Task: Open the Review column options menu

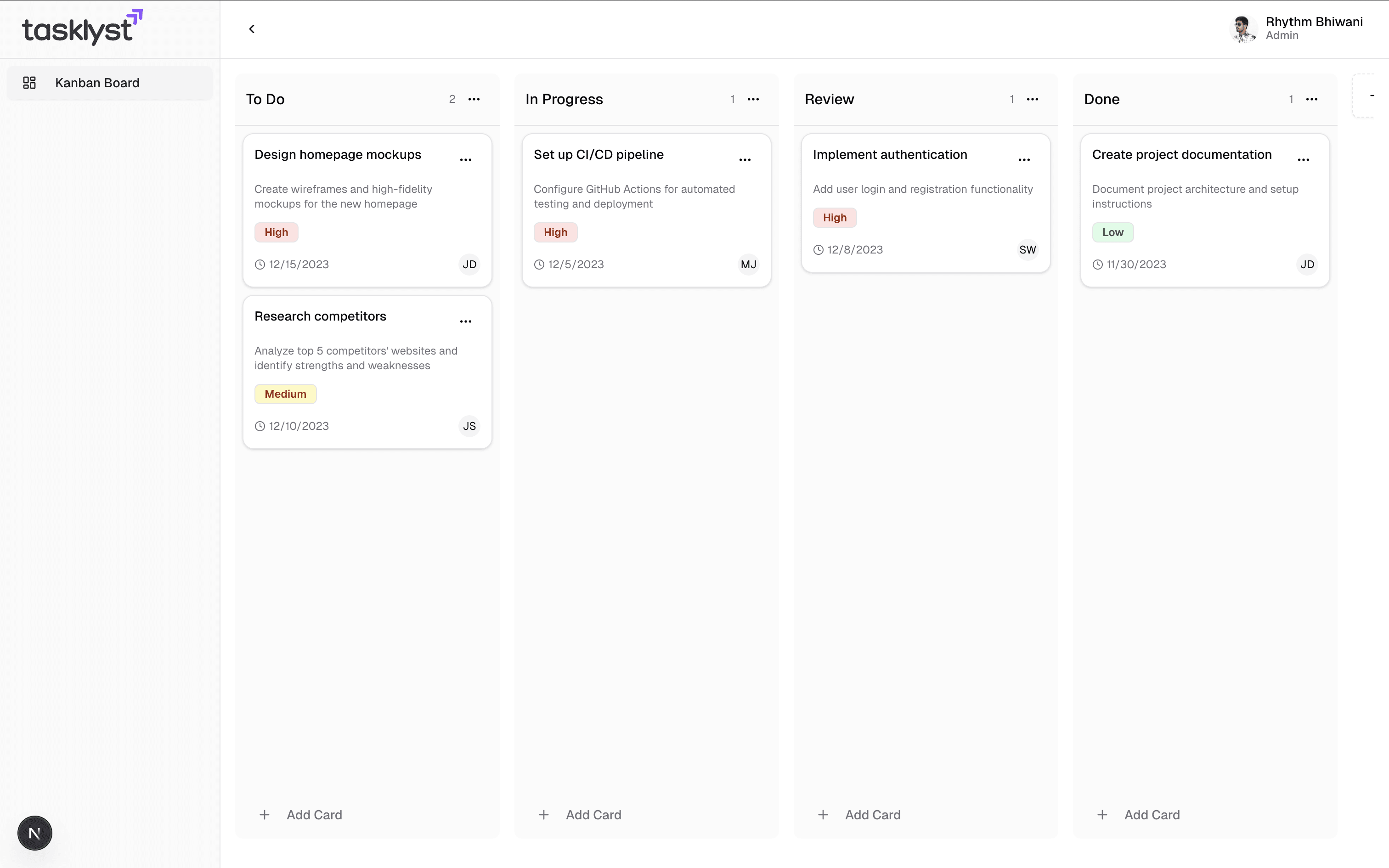Action: tap(1033, 99)
